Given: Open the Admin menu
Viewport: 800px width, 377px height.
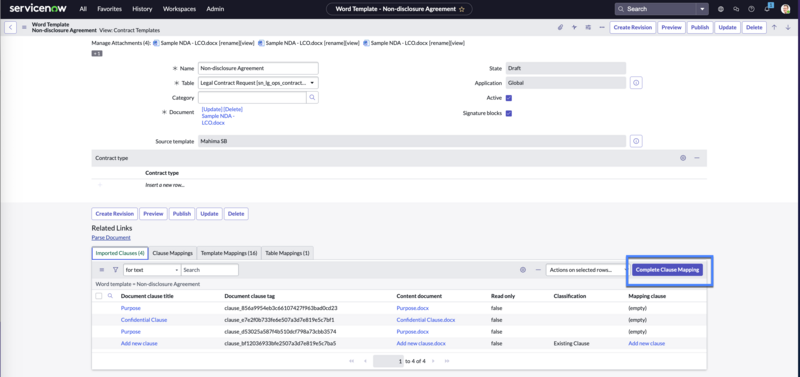Looking at the screenshot, I should [215, 9].
